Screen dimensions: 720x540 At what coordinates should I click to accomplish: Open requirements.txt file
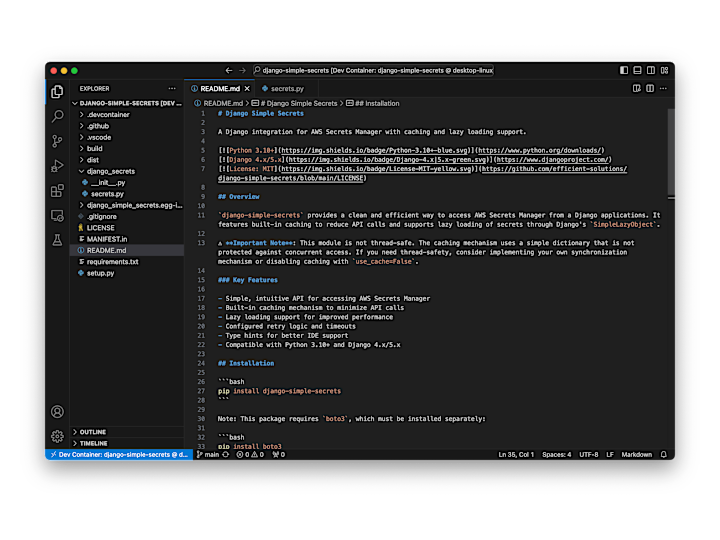(x=127, y=262)
